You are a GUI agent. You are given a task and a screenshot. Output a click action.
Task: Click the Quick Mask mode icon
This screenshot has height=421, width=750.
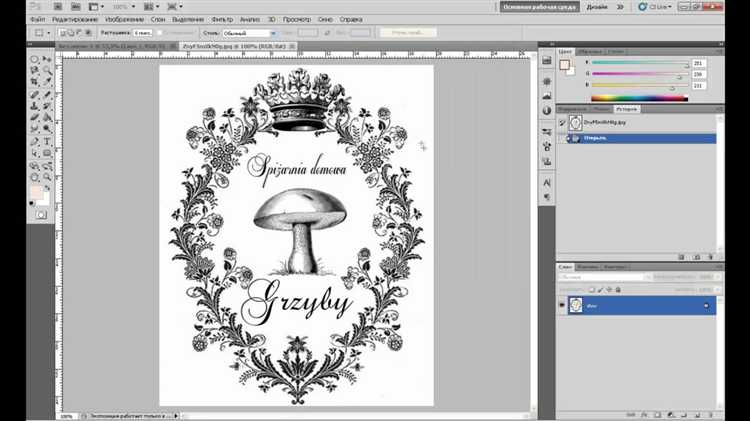41,214
